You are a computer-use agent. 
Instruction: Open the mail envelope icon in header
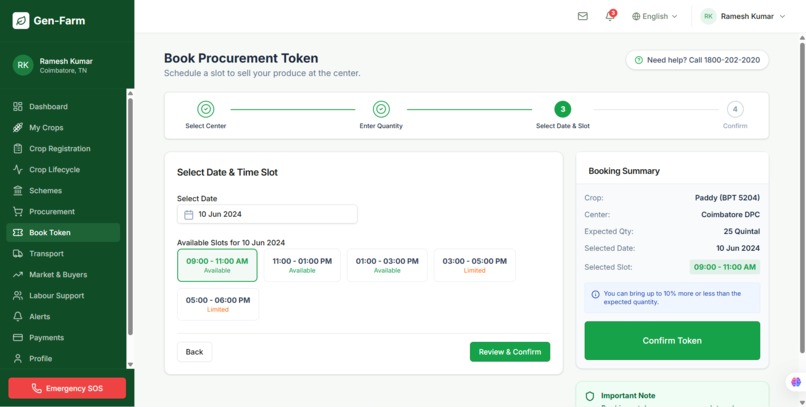click(582, 16)
